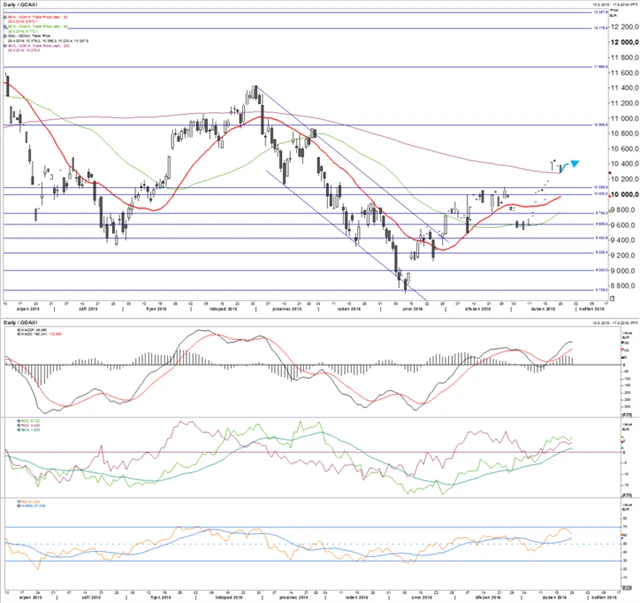Click the red SMA 20 legend icon

point(5,17)
